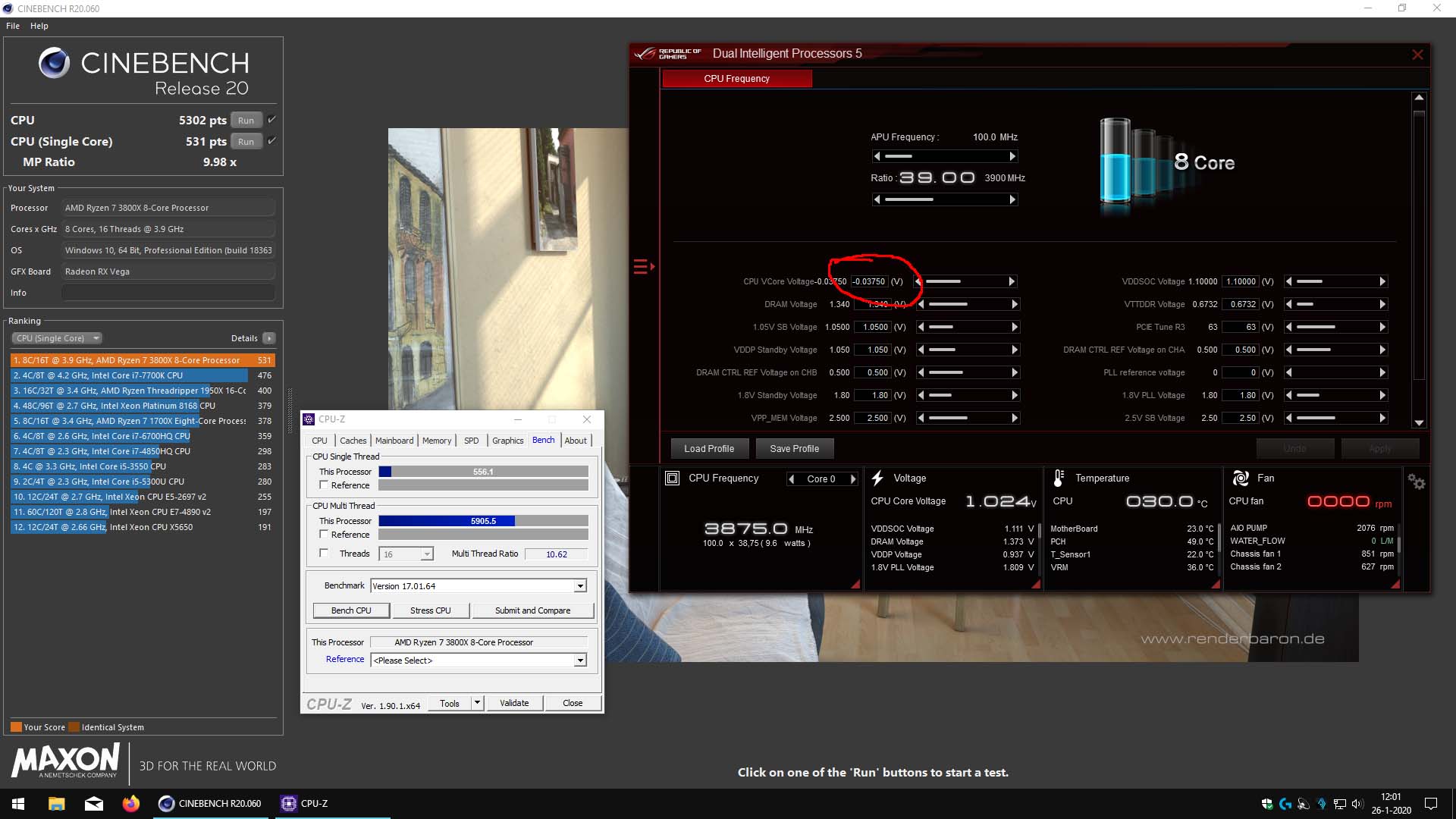
Task: Enable the Threads checkbox in CPU-Z
Action: click(x=324, y=554)
